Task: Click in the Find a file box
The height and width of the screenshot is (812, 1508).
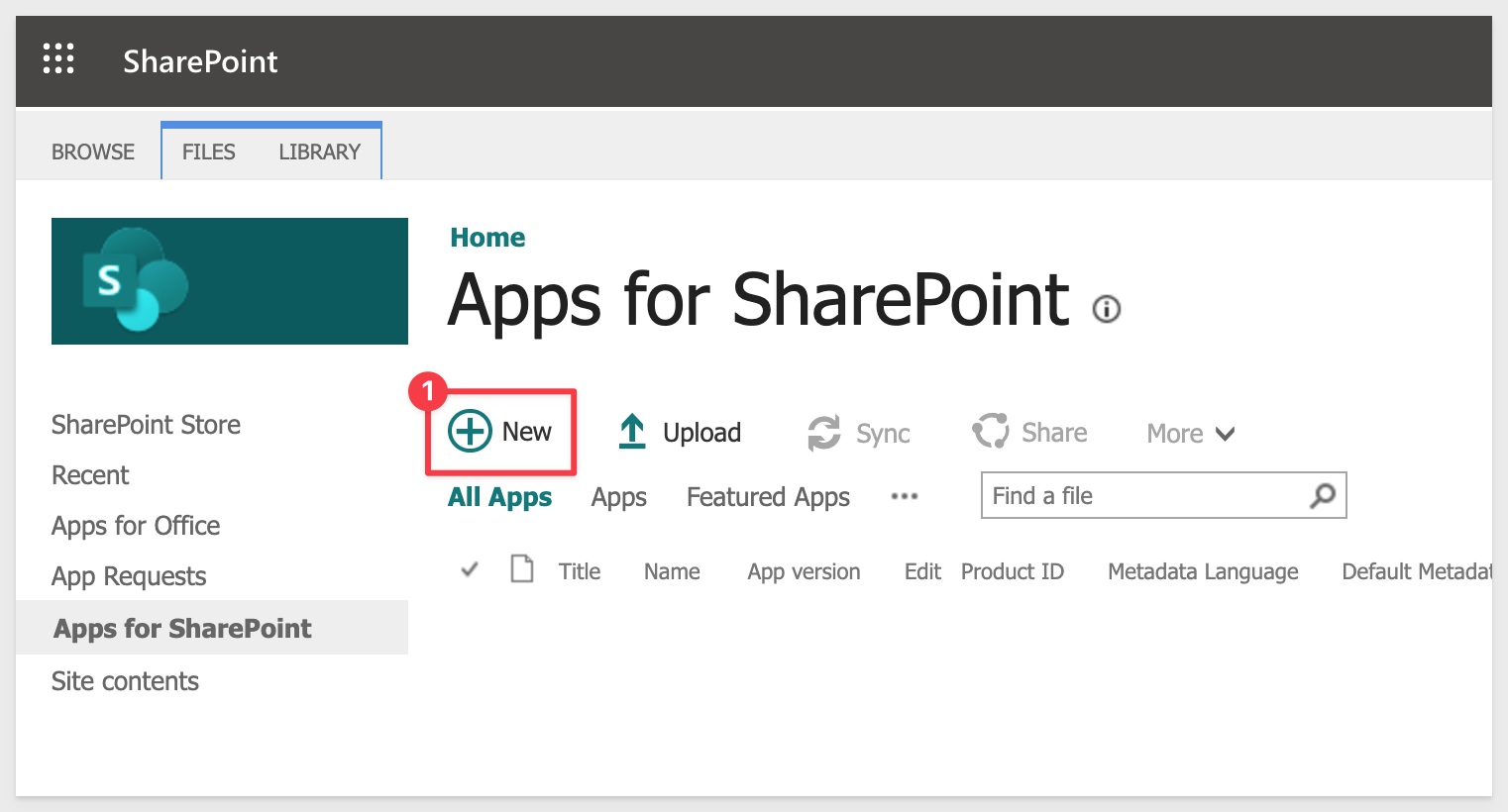Action: (x=1163, y=495)
